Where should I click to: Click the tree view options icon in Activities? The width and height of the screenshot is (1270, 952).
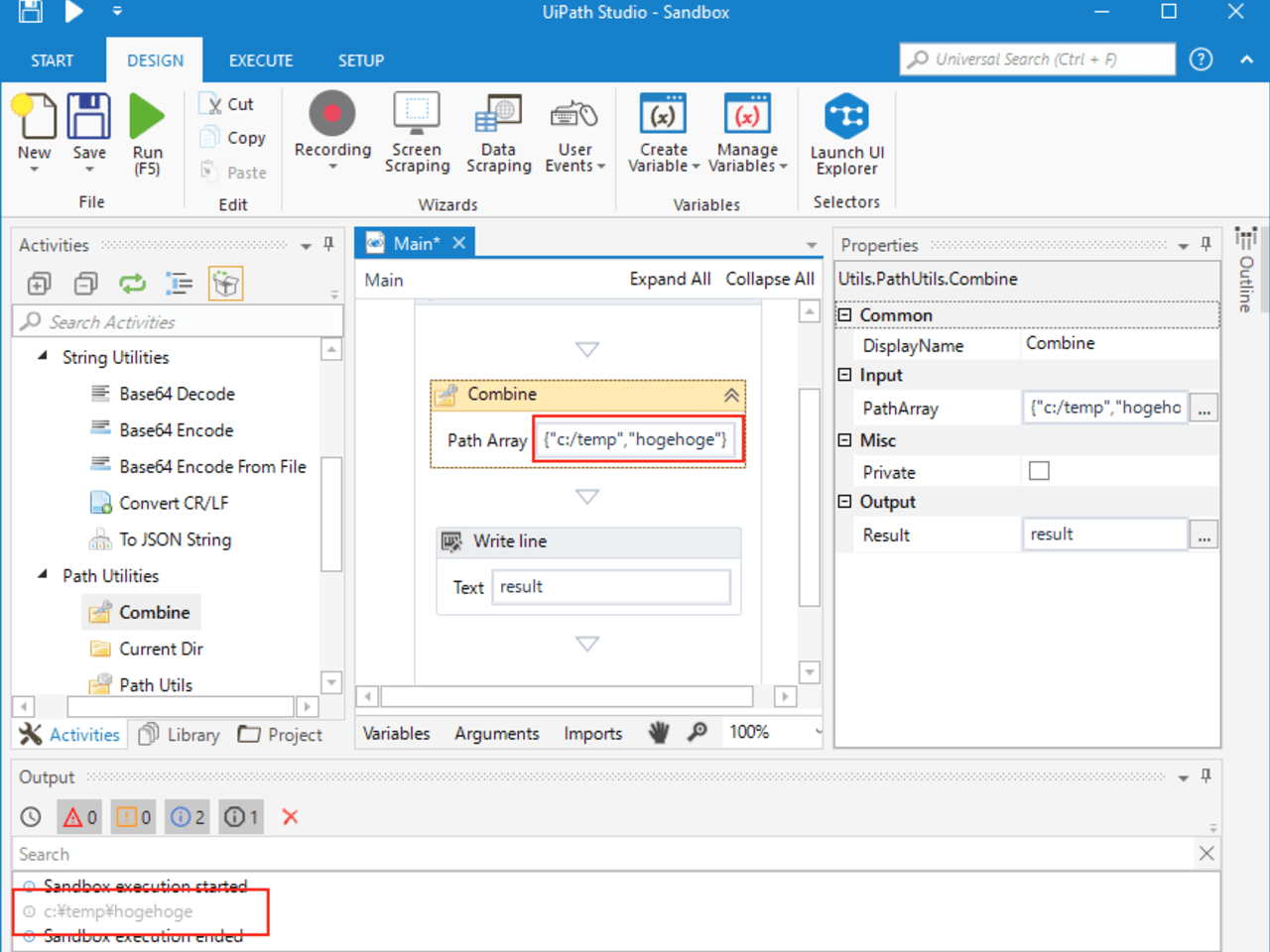coord(179,284)
